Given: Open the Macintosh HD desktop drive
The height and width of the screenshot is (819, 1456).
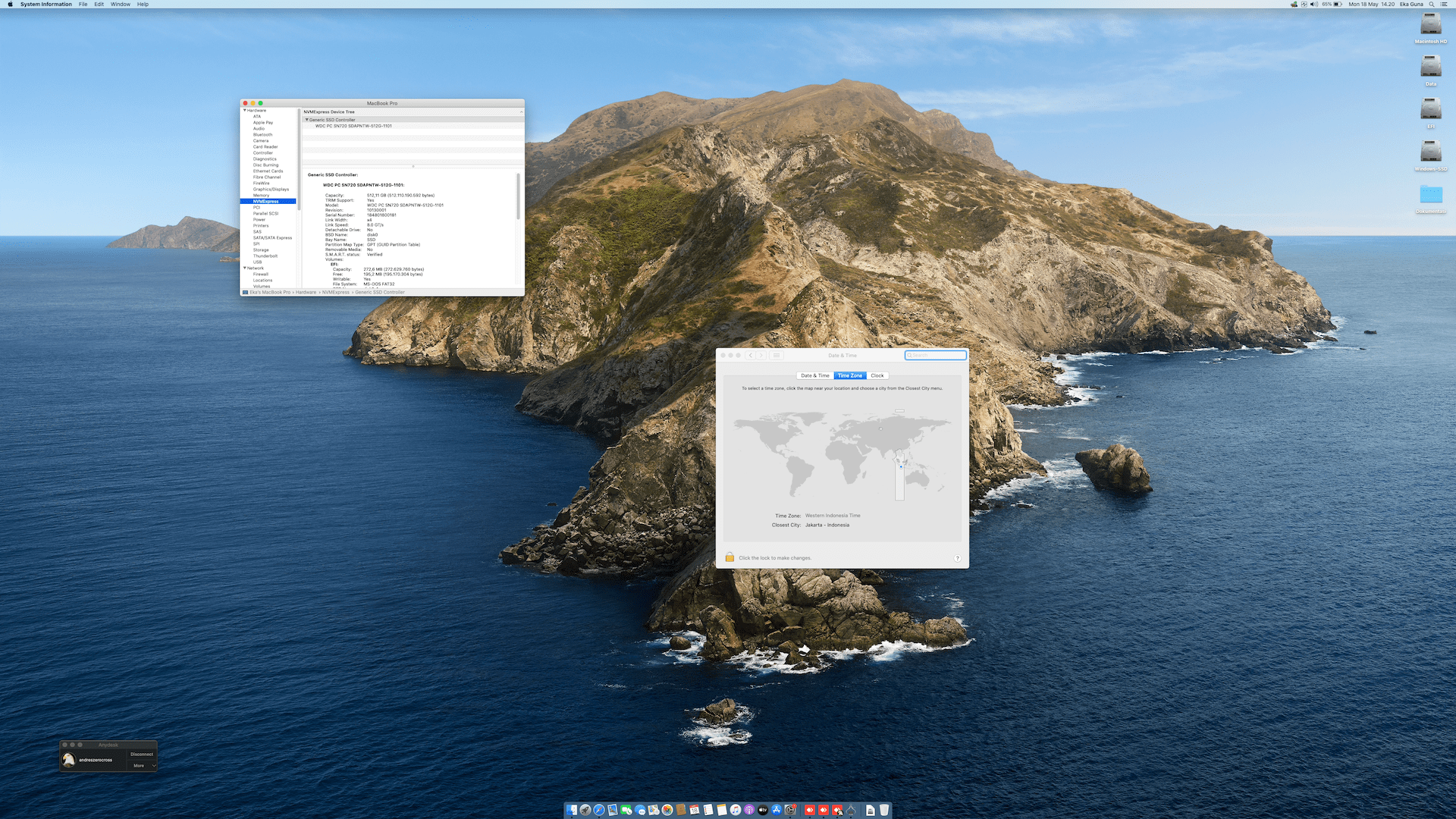Looking at the screenshot, I should click(x=1430, y=25).
